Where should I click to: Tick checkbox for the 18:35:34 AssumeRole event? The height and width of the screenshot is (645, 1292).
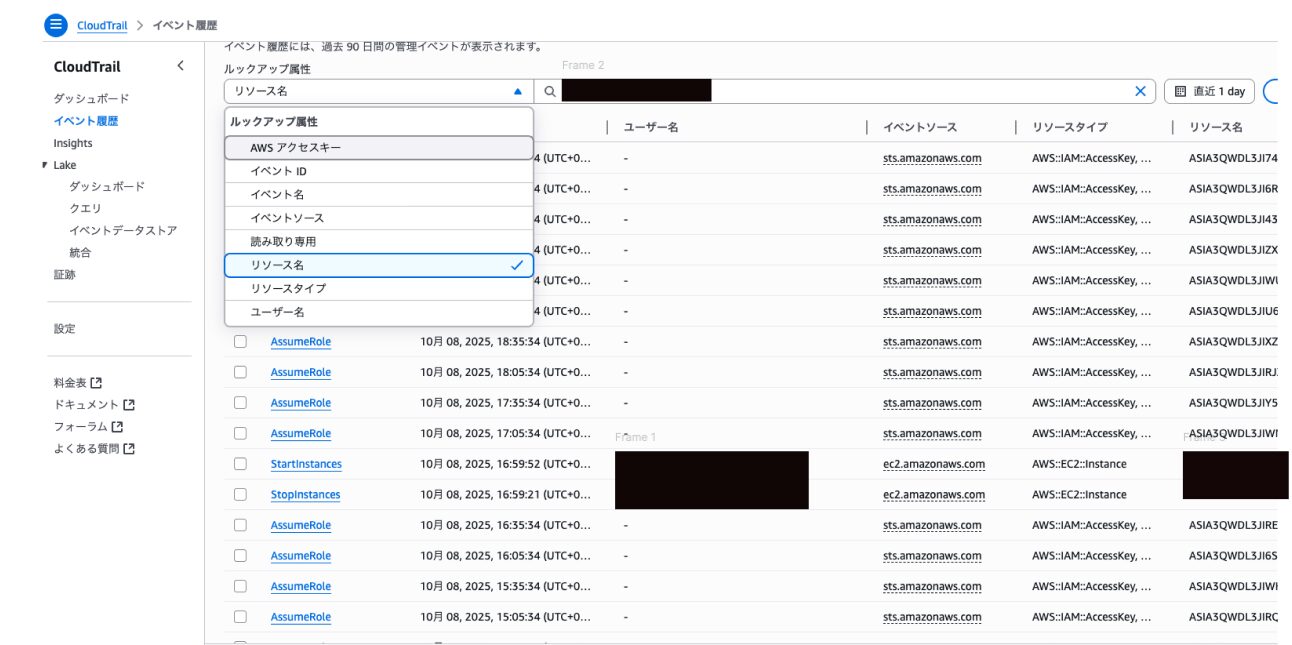point(240,342)
